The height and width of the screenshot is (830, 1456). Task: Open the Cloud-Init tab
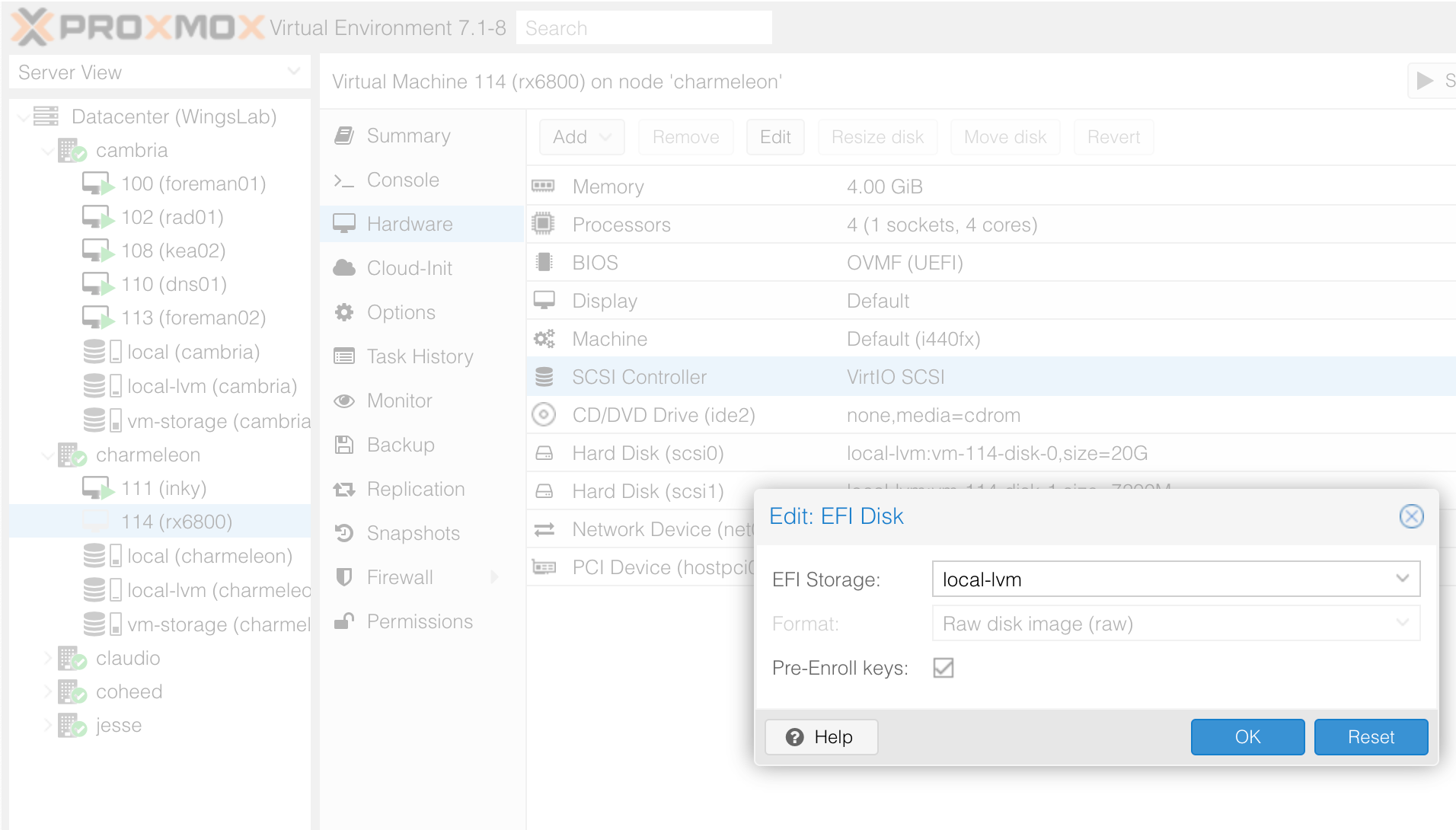pos(422,268)
